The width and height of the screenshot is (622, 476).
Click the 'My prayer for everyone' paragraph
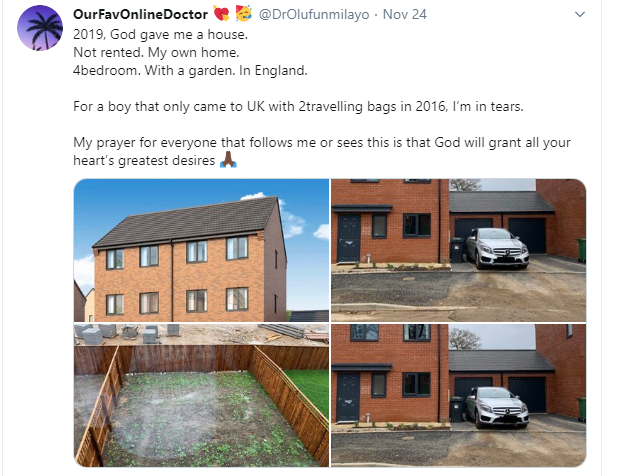(x=322, y=151)
